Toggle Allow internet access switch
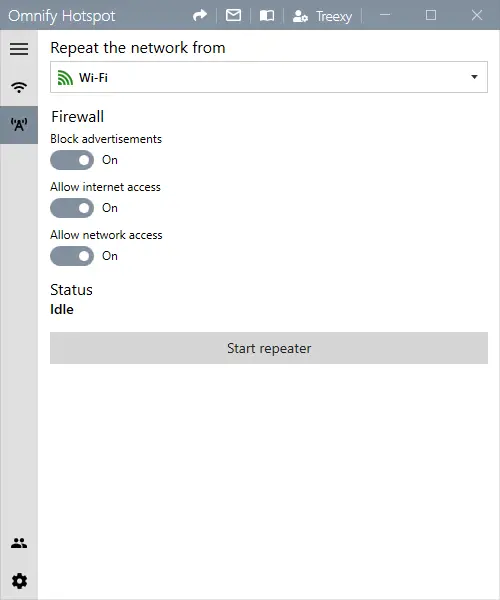500x600 pixels. (x=72, y=208)
